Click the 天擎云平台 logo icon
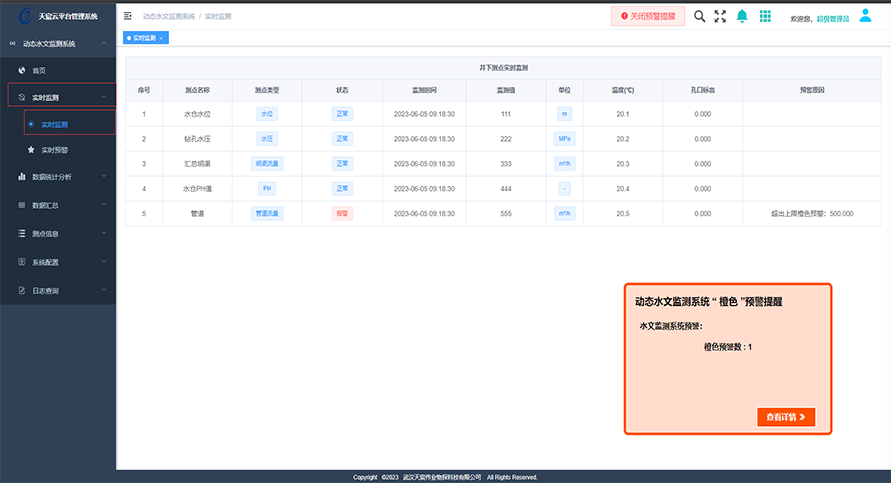The height and width of the screenshot is (483, 891). point(25,16)
